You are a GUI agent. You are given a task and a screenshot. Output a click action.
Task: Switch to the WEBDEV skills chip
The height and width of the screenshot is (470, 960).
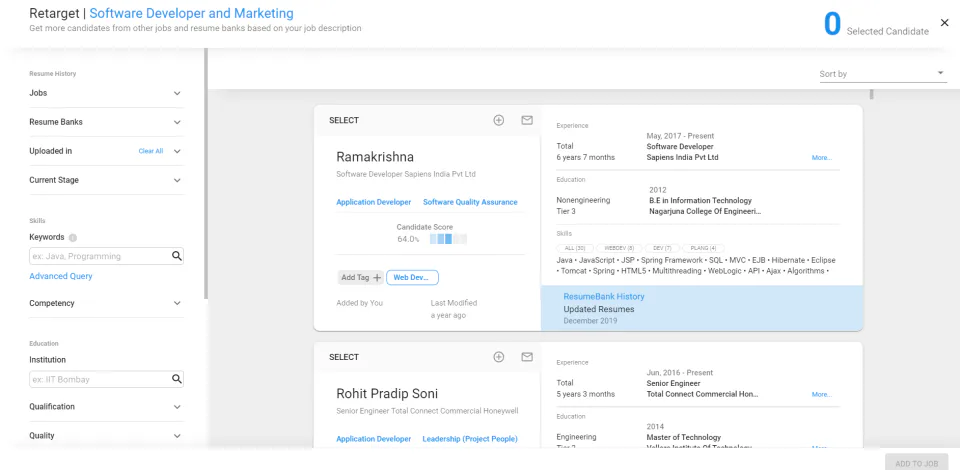(618, 247)
